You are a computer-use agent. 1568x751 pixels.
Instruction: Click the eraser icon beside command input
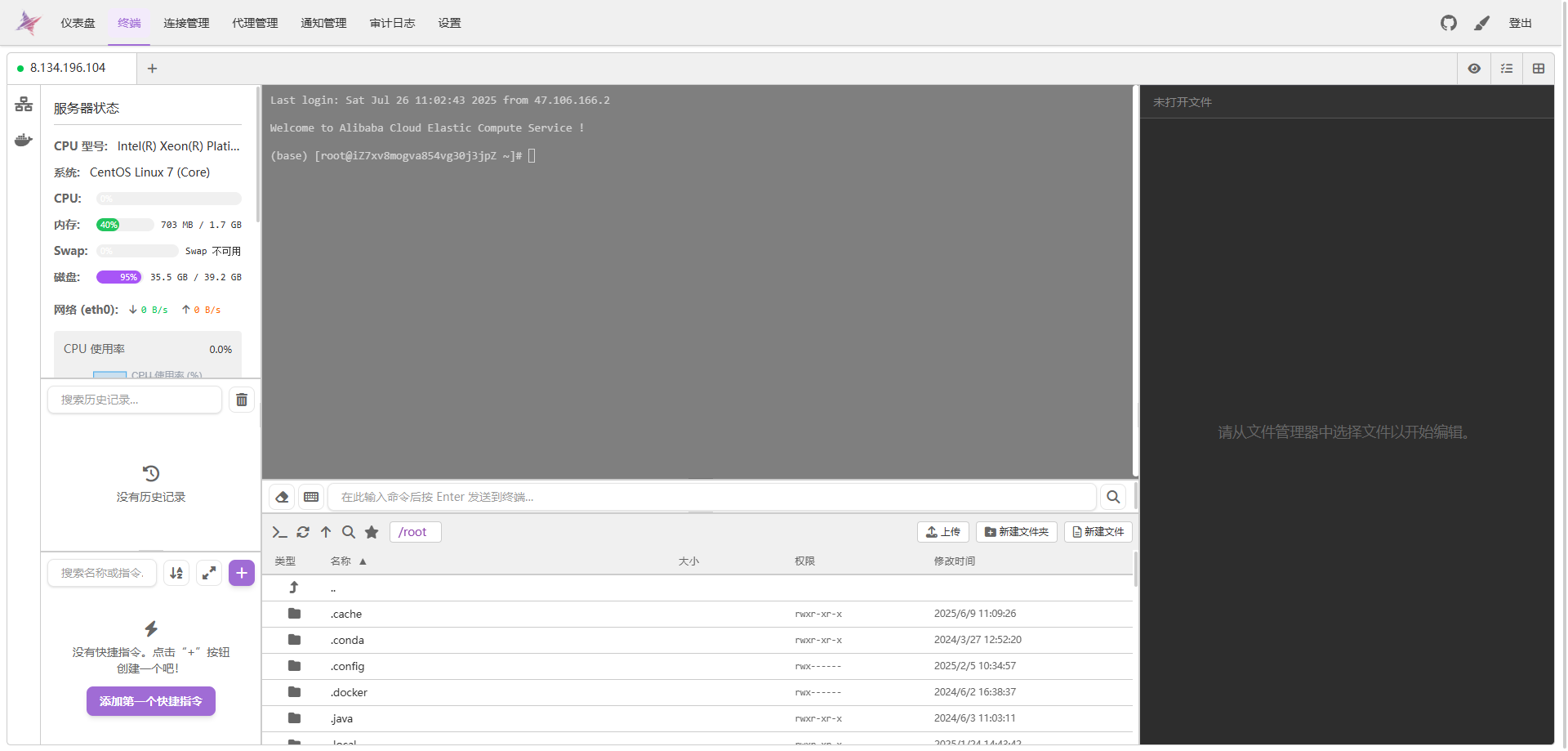282,497
